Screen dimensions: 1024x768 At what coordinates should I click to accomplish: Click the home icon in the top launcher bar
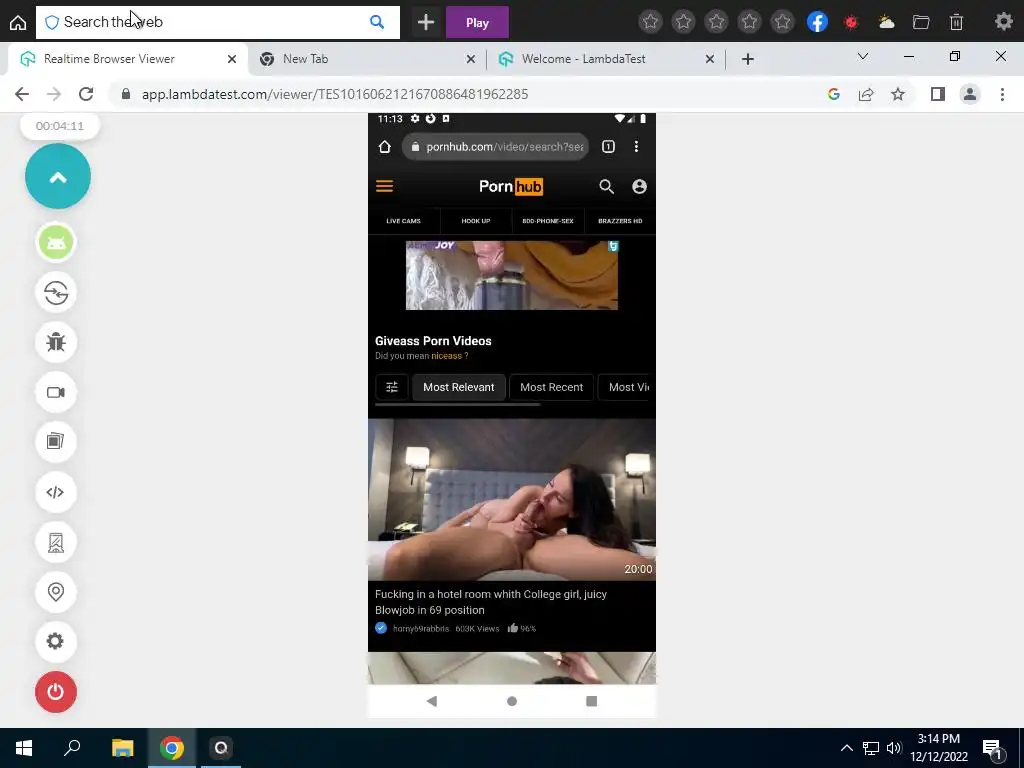[x=18, y=22]
